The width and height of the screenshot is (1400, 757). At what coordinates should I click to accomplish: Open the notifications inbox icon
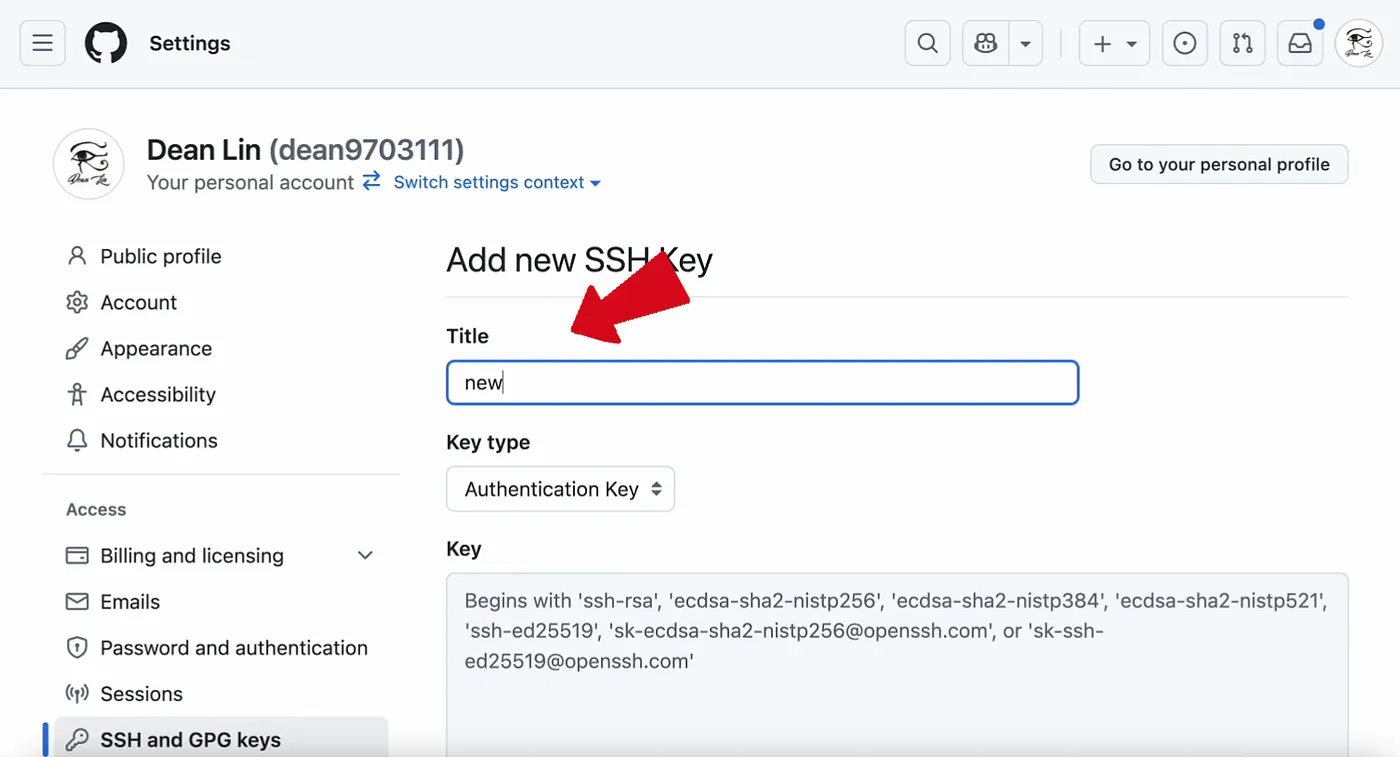click(1300, 44)
